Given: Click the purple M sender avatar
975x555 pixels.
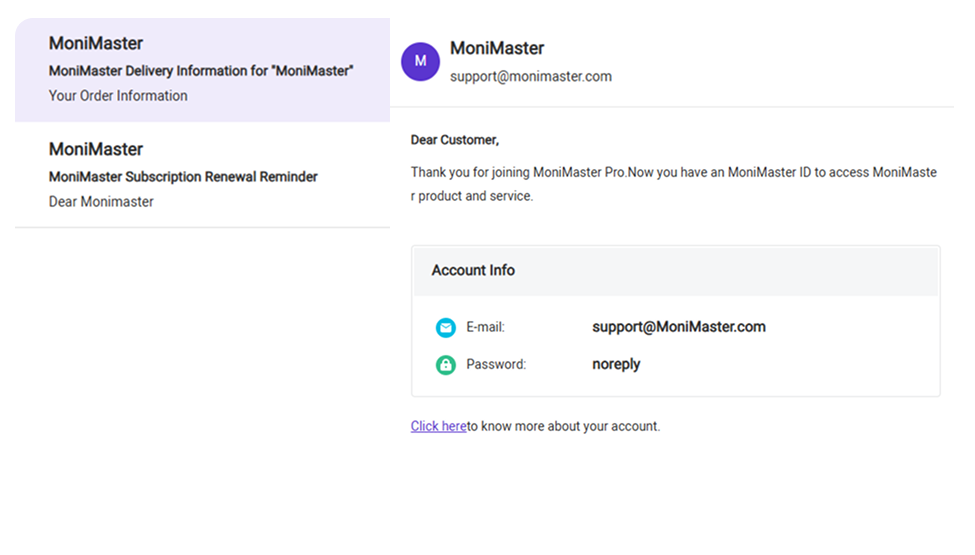Looking at the screenshot, I should [420, 62].
